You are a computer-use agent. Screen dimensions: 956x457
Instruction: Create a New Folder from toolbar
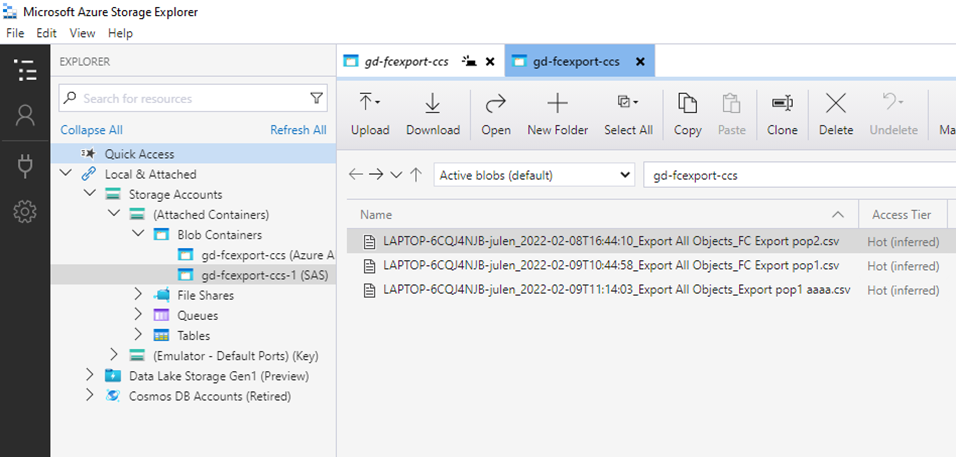pos(558,114)
